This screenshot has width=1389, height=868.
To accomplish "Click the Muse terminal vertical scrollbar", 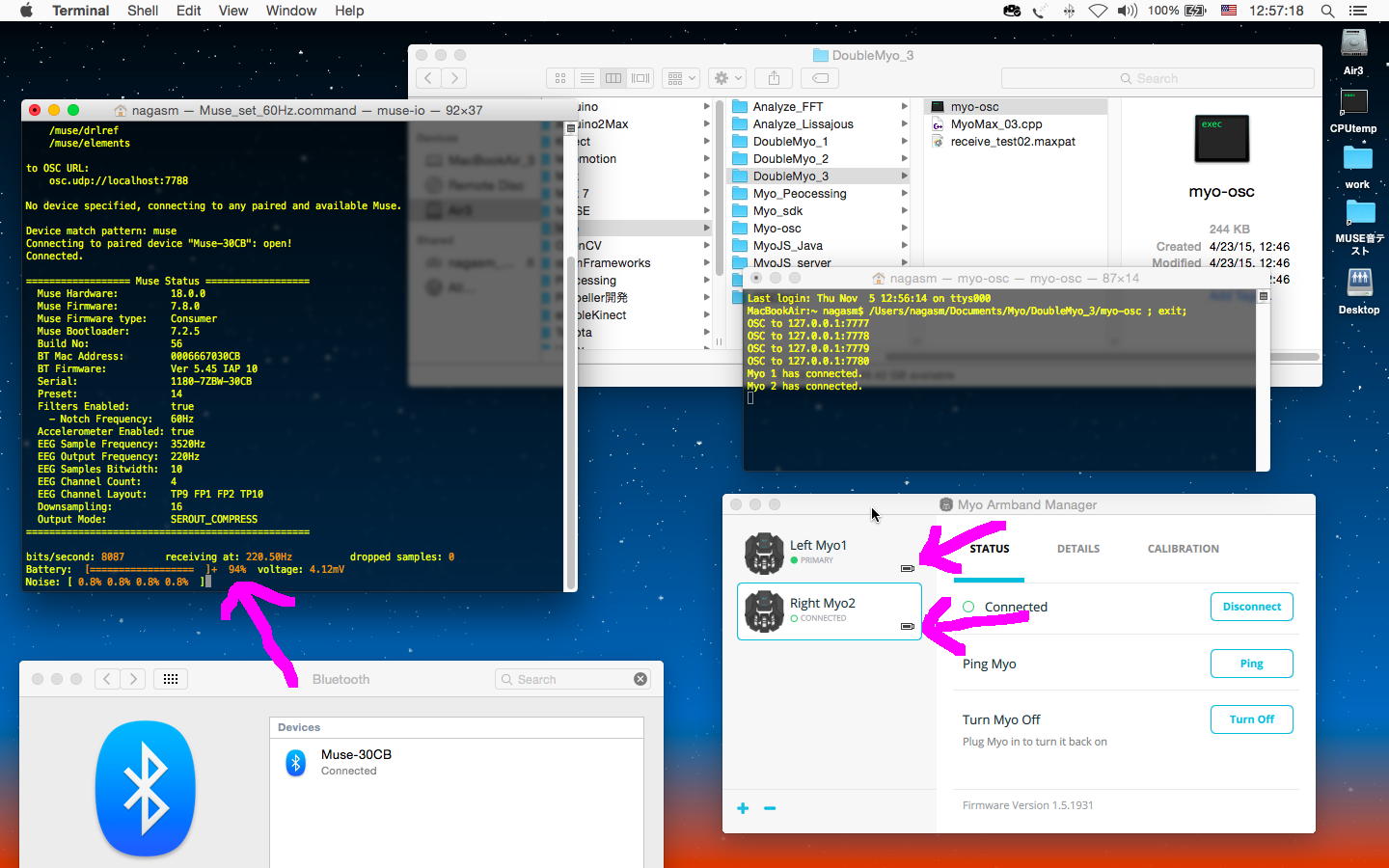I will click(570, 422).
